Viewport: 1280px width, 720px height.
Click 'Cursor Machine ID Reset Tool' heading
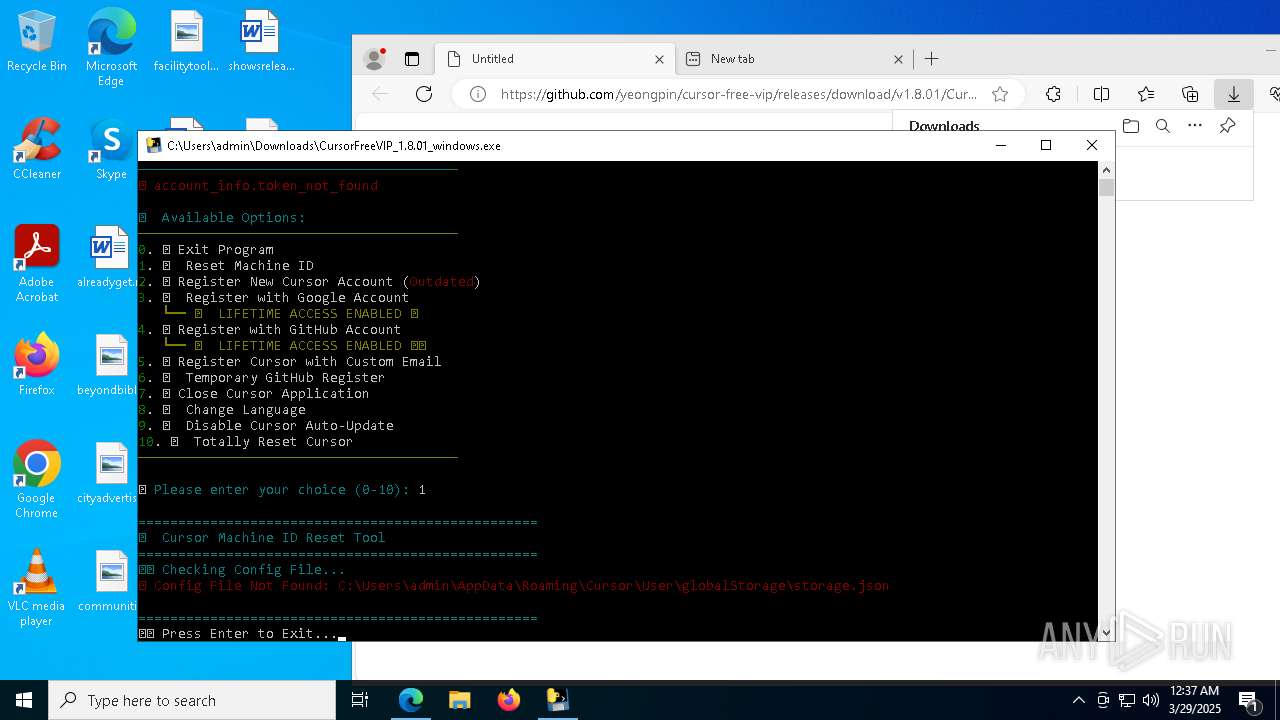(x=273, y=538)
